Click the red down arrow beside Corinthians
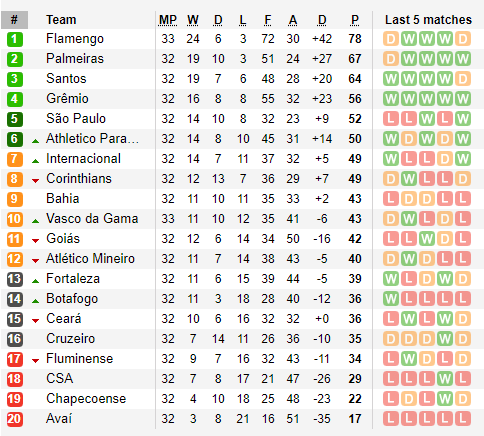Screen dimensions: 484x436 (x=35, y=181)
